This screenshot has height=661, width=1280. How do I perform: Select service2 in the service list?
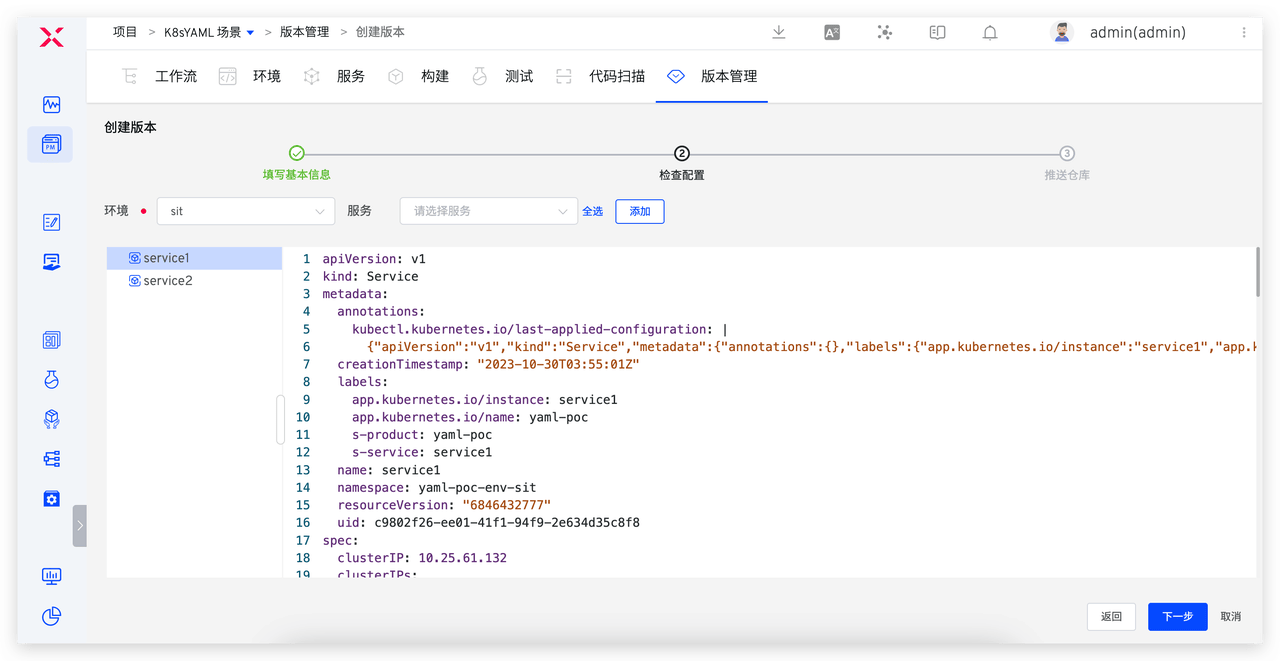coord(167,280)
